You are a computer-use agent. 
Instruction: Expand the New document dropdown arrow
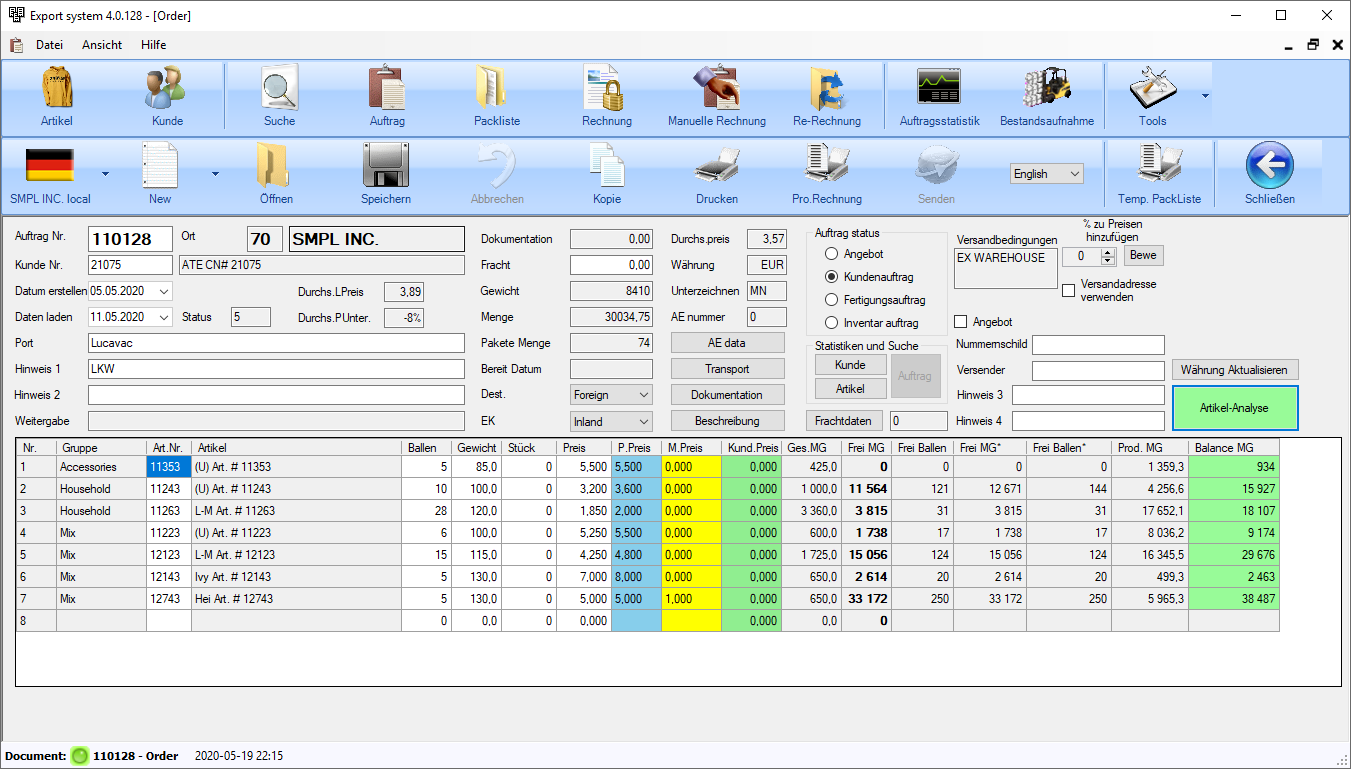[x=215, y=174]
